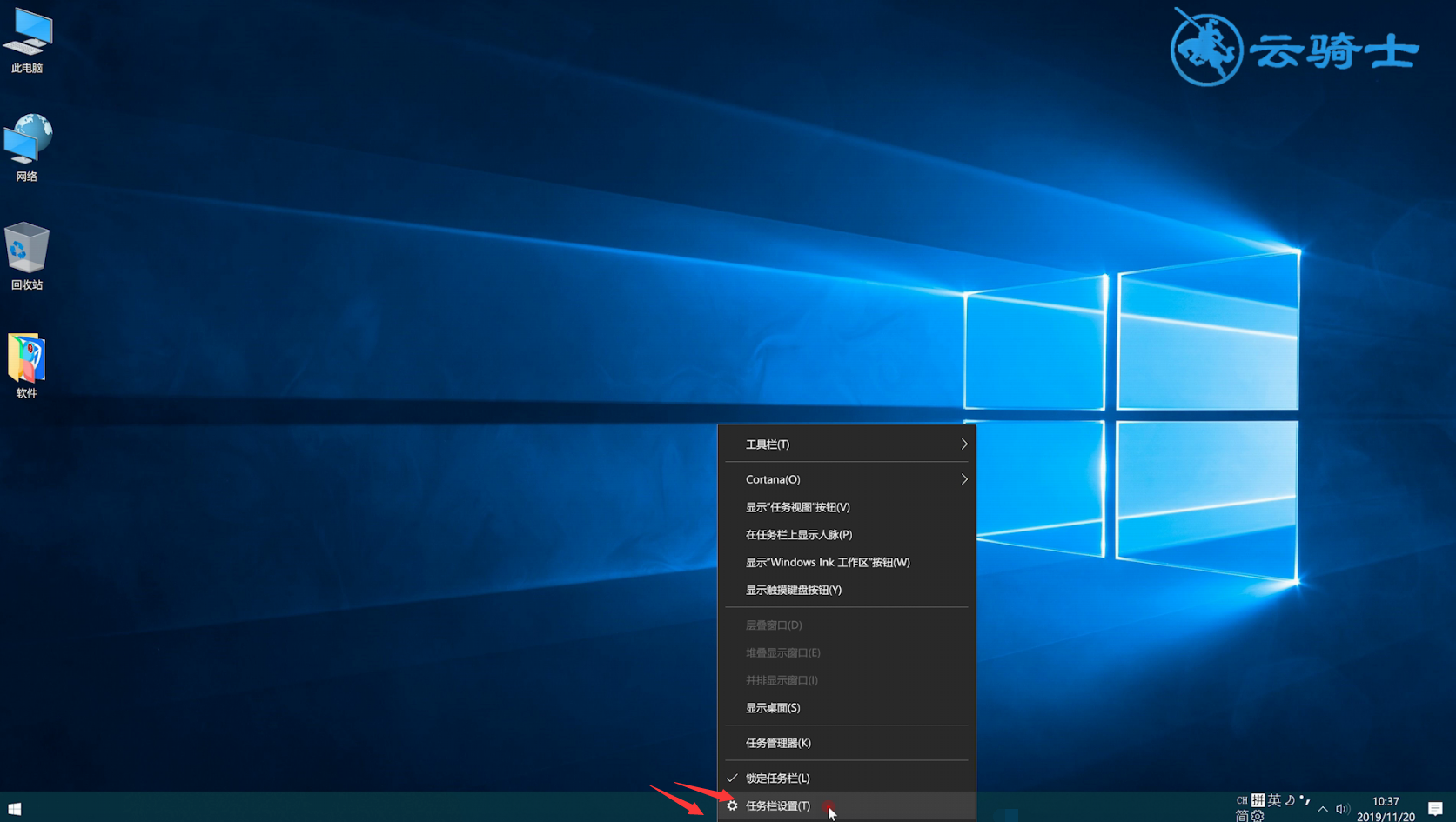Toggle 显示触摸键盘按钮(Y) option
The height and width of the screenshot is (822, 1456).
tap(846, 590)
